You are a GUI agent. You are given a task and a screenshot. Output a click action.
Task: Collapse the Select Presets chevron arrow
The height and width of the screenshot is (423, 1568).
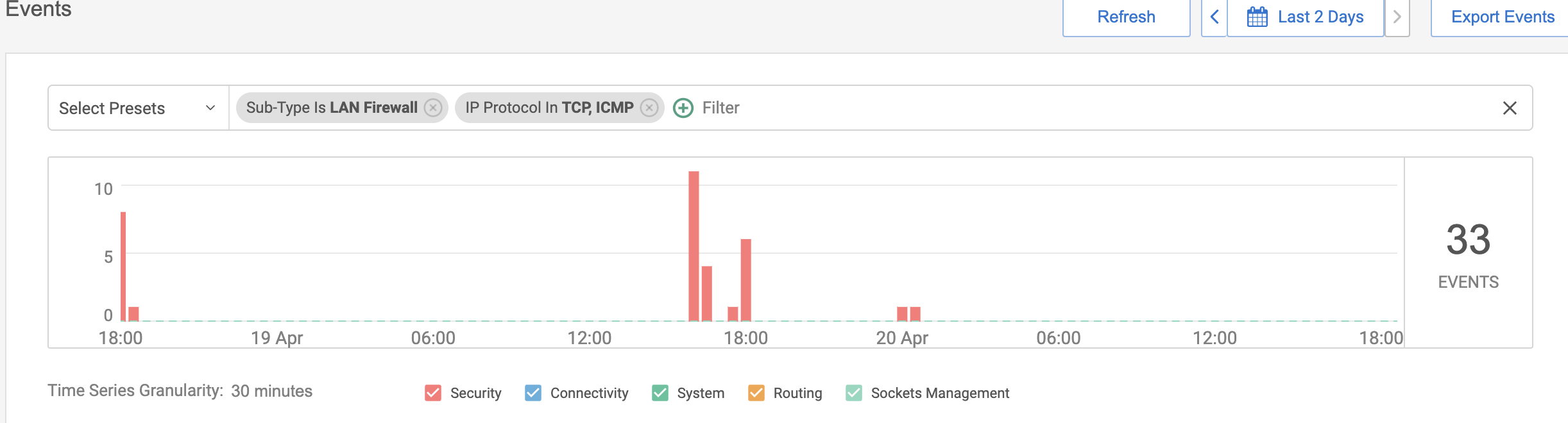coord(209,108)
